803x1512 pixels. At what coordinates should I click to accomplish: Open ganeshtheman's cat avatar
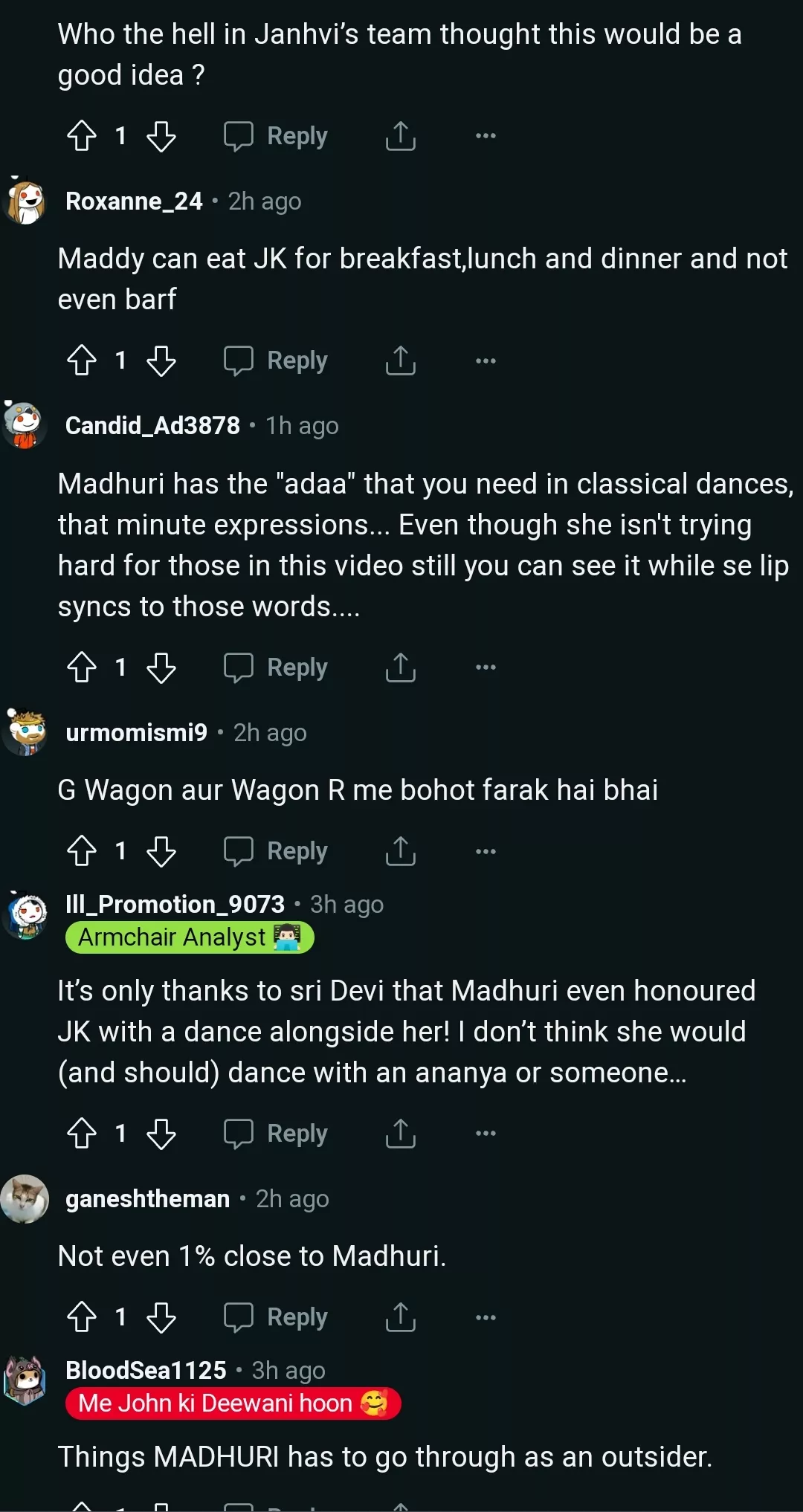pos(25,1198)
